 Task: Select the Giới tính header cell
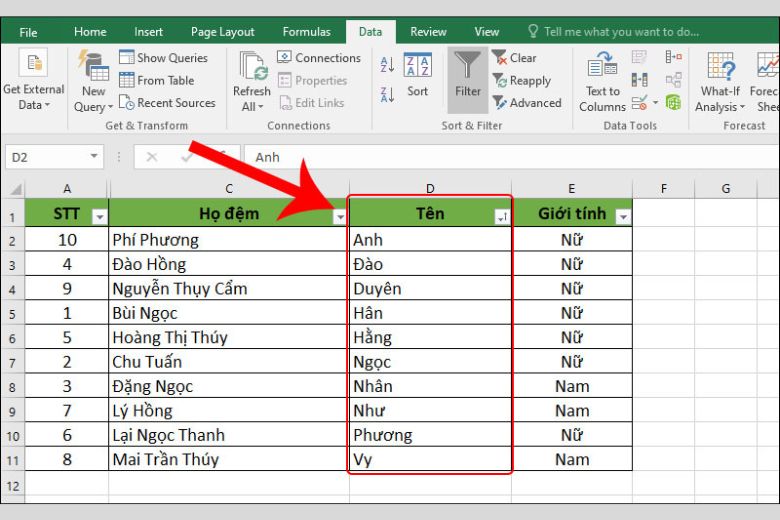coord(572,213)
